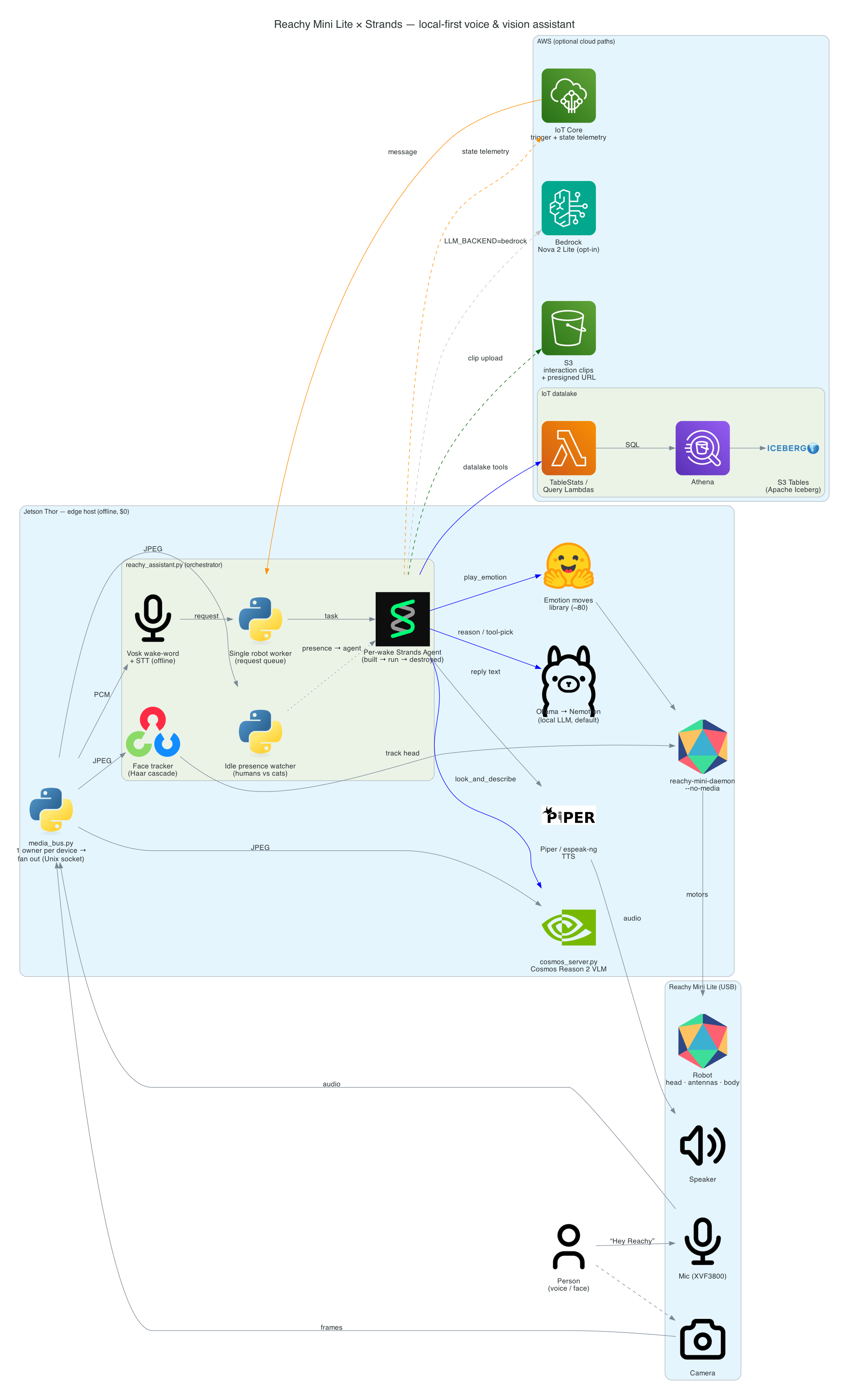Click the Mic (XVF3800) icon

[703, 1241]
